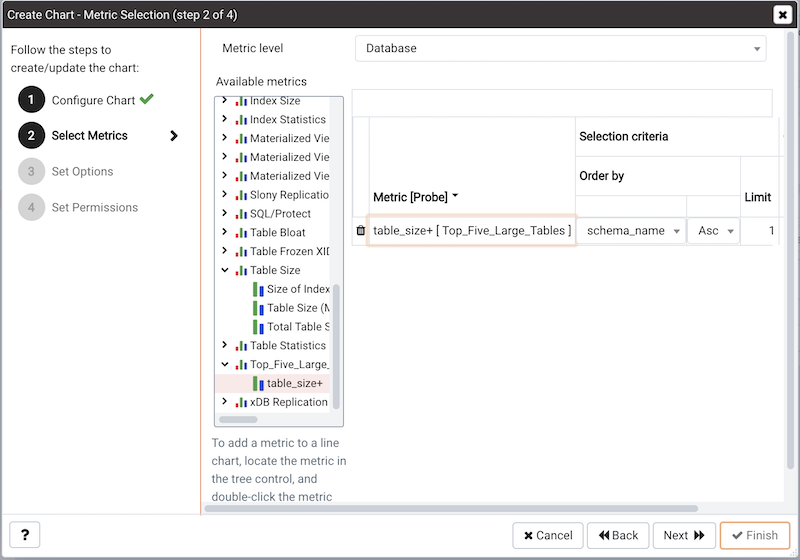
Task: Expand the xDB Replication tree node
Action: [x=224, y=402]
